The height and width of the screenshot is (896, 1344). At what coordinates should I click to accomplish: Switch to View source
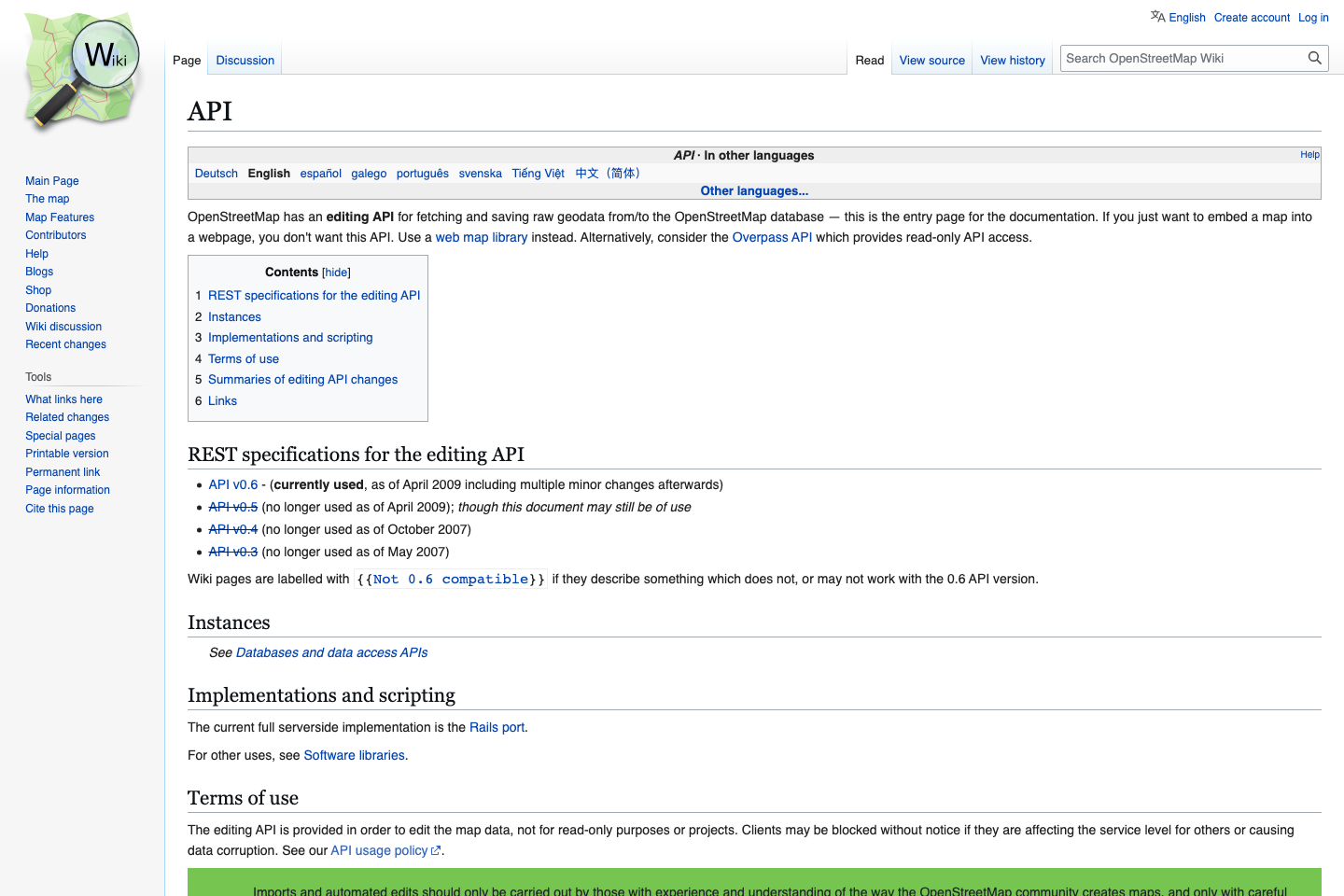[931, 60]
